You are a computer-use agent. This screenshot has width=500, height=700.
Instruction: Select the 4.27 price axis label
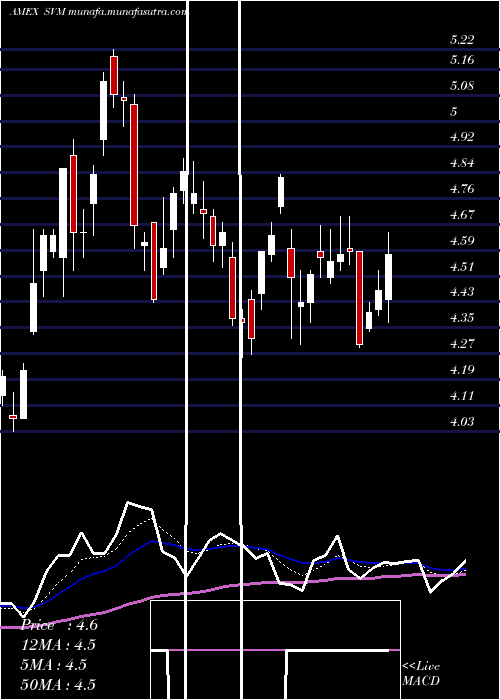[462, 343]
